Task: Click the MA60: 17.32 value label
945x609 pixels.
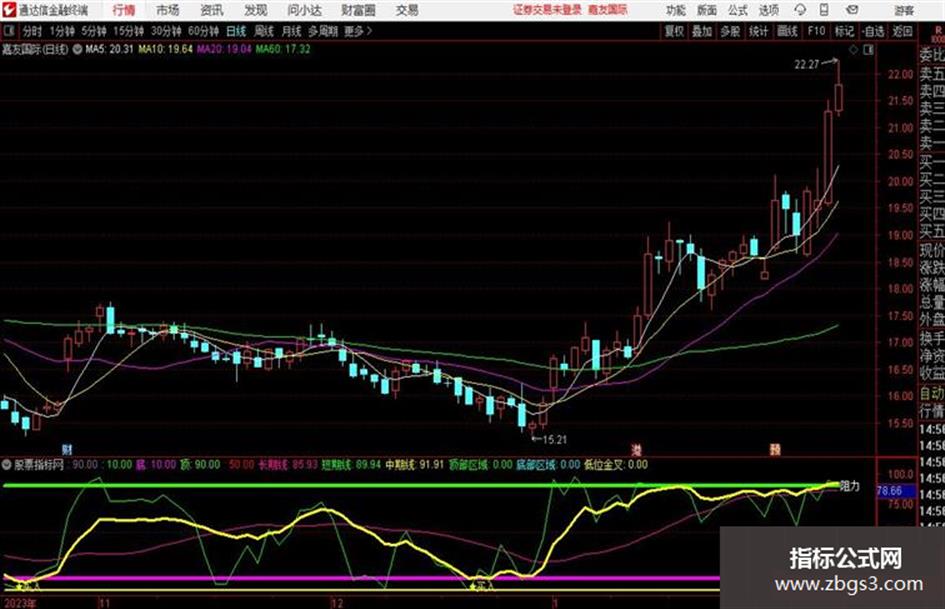Action: pyautogui.click(x=283, y=49)
